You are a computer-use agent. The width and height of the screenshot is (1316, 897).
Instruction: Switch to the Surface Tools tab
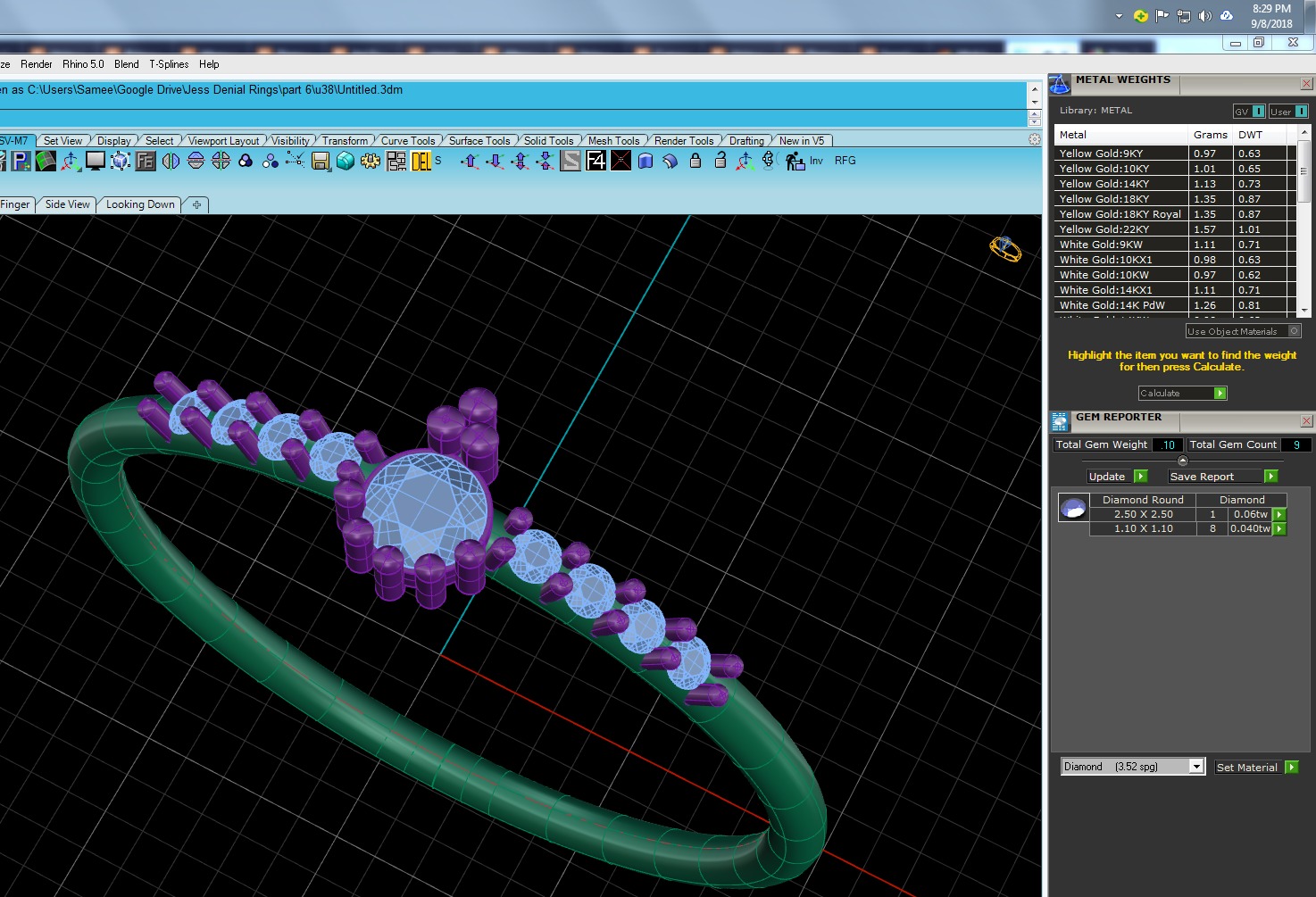pyautogui.click(x=479, y=141)
